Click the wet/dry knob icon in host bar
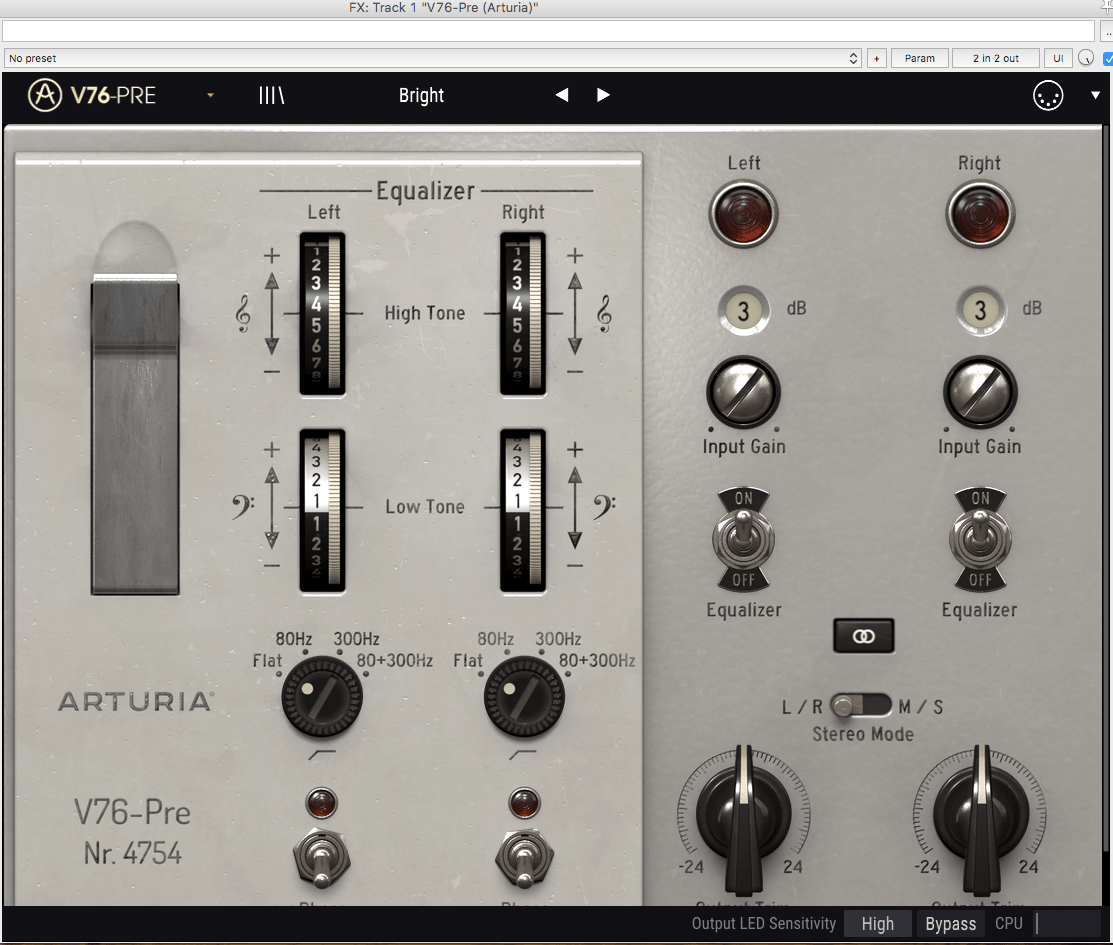 [1086, 58]
